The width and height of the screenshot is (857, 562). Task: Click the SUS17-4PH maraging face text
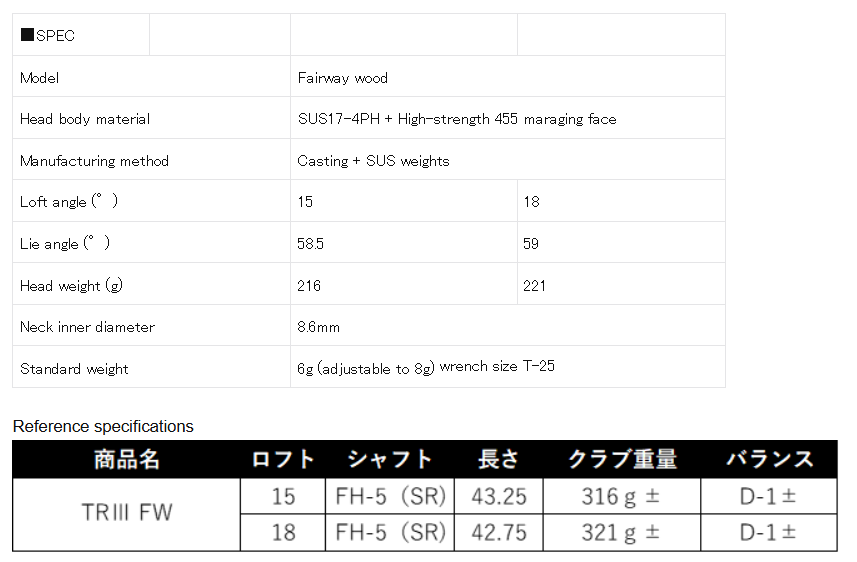457,119
